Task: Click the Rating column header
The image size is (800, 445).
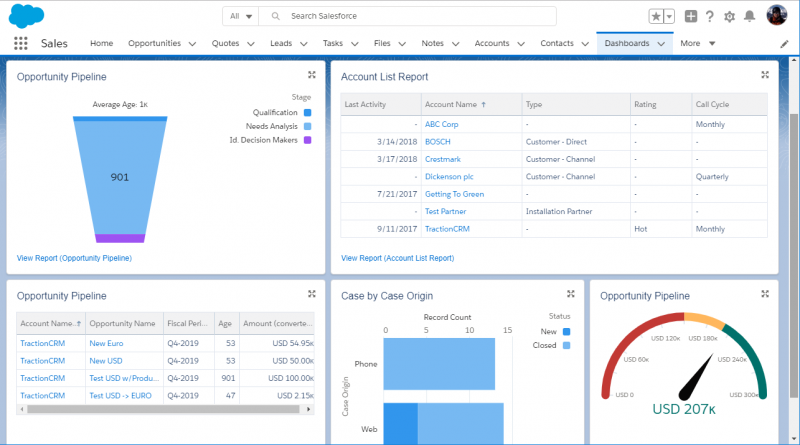Action: click(661, 104)
